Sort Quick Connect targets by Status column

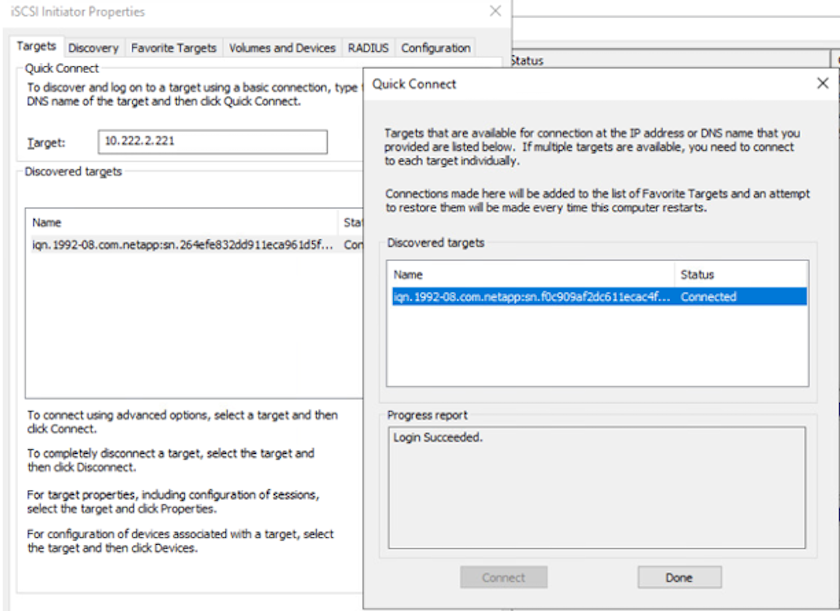click(740, 274)
